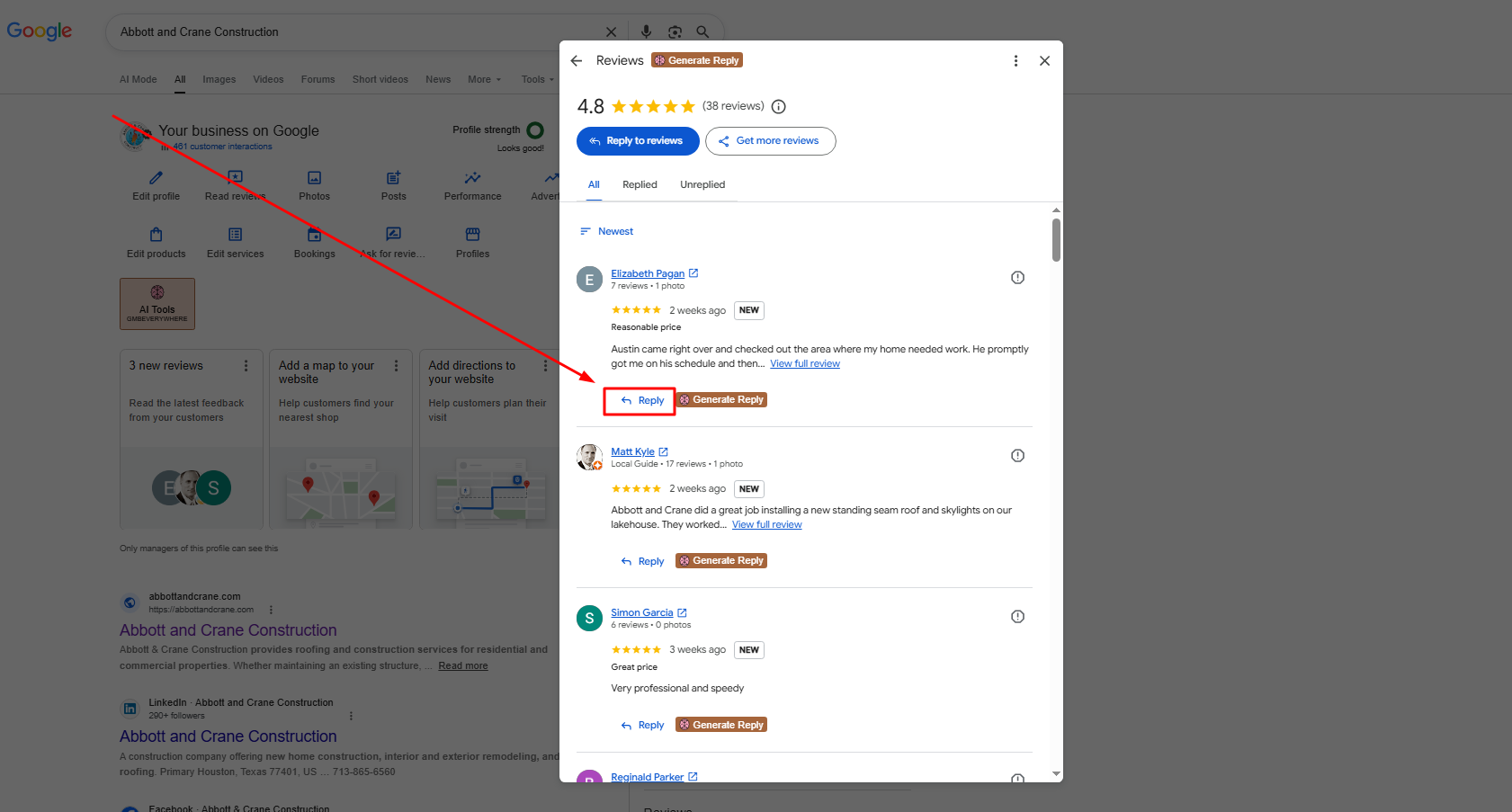Click the Posts icon
Image resolution: width=1512 pixels, height=812 pixels.
pos(393,178)
